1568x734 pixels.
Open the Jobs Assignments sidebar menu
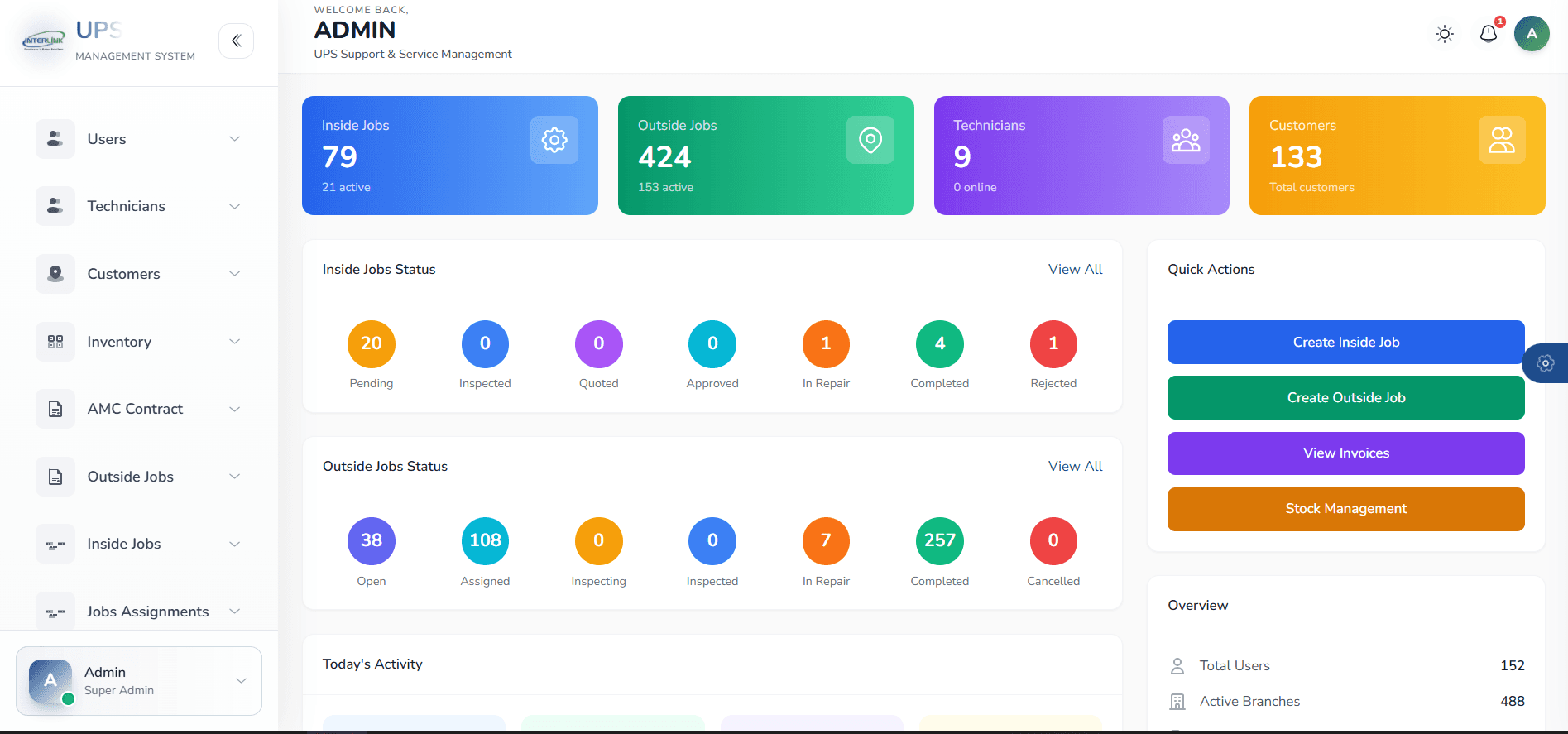tap(139, 612)
